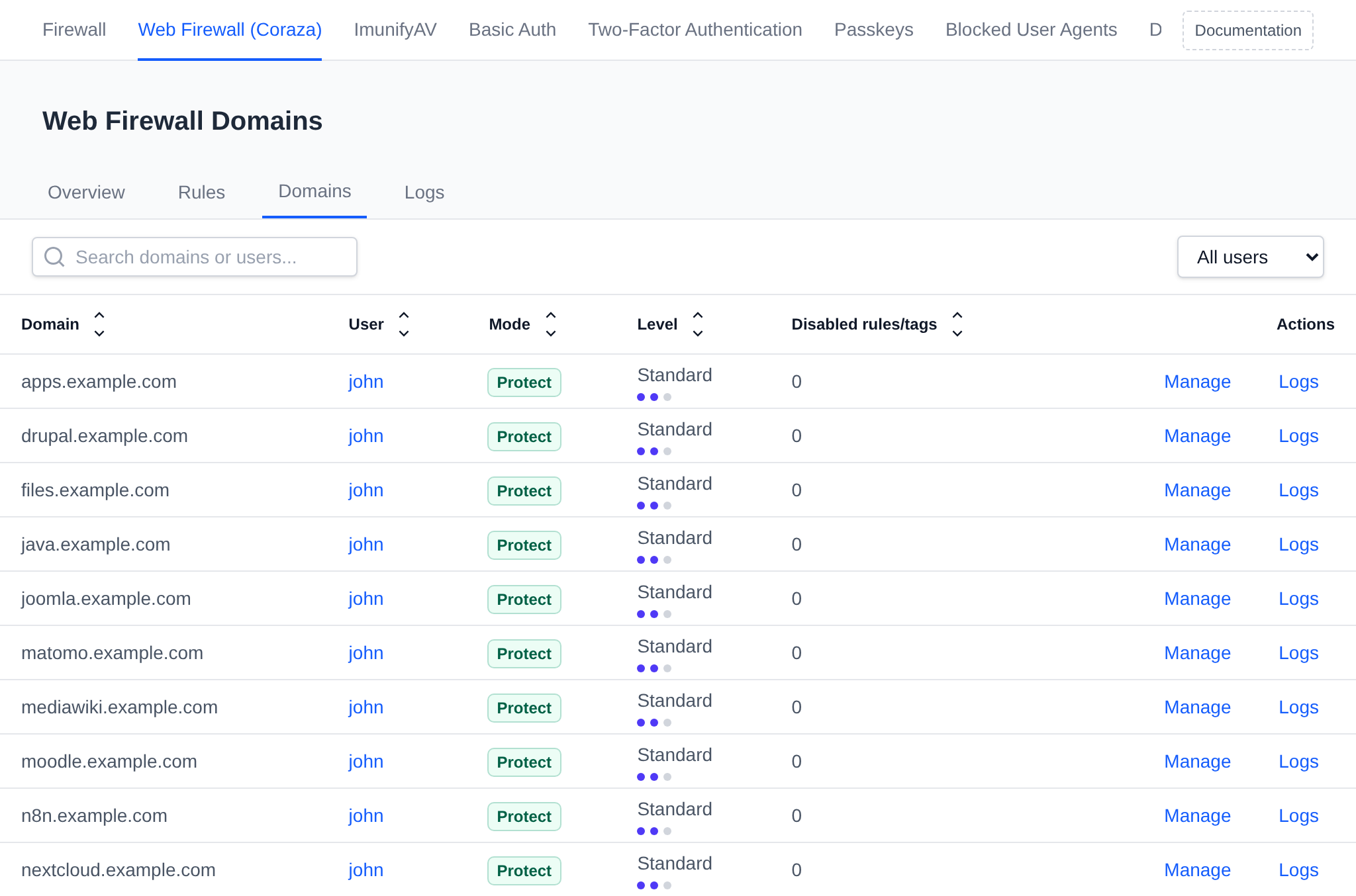Manage nextcloud.example.com firewall settings
Viewport: 1356px width, 896px height.
point(1197,870)
